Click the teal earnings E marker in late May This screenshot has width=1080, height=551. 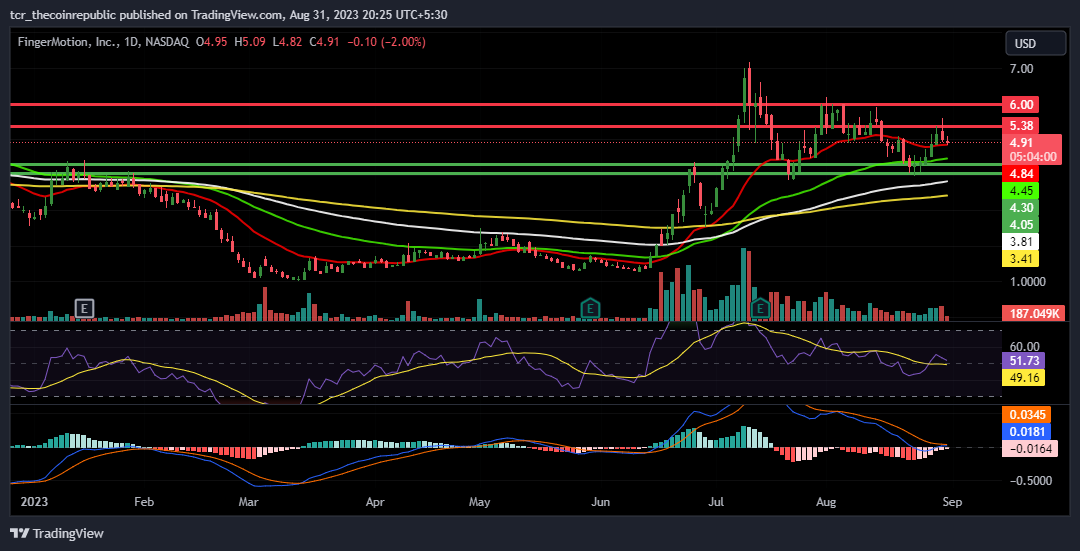click(589, 307)
